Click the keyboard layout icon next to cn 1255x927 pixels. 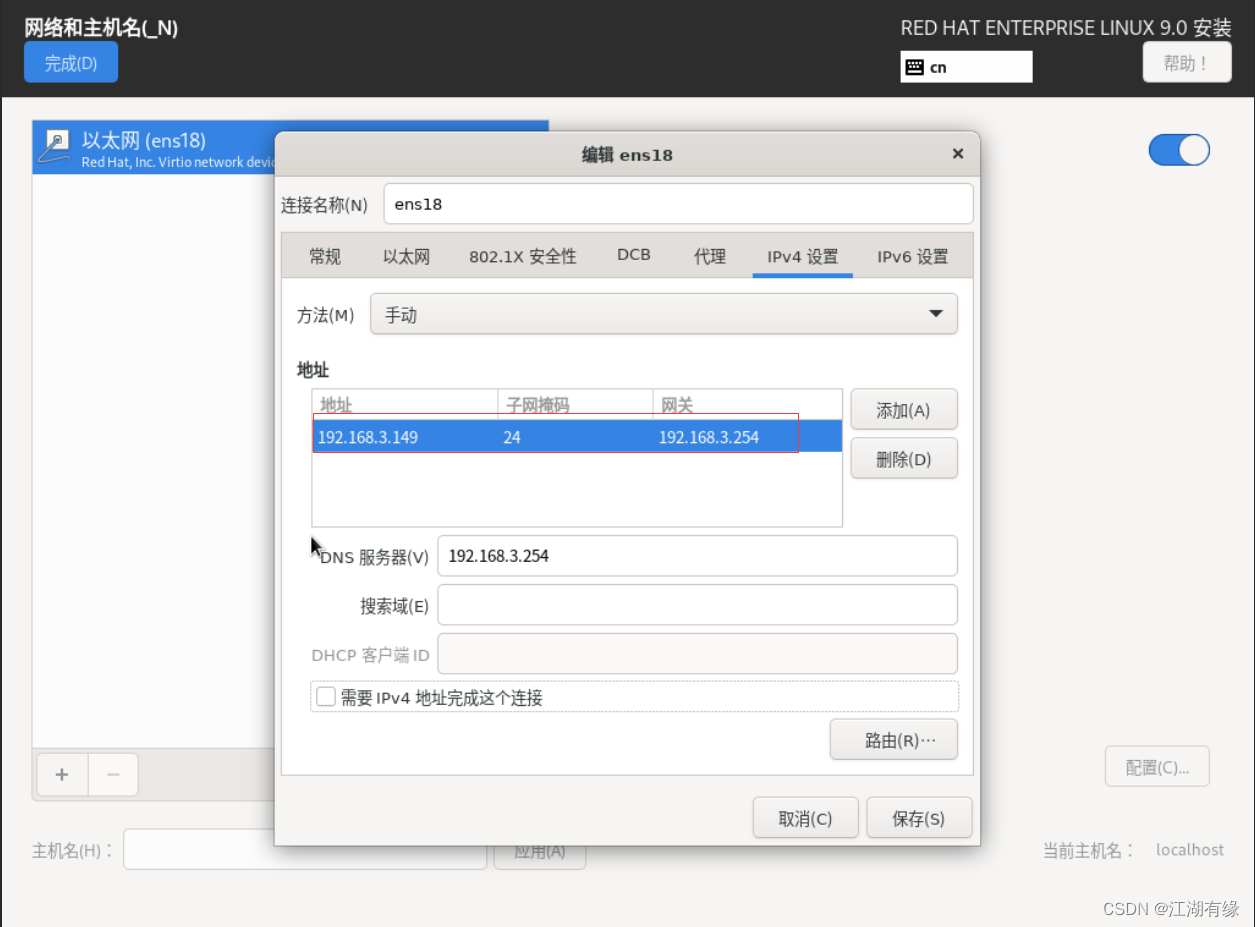(914, 66)
